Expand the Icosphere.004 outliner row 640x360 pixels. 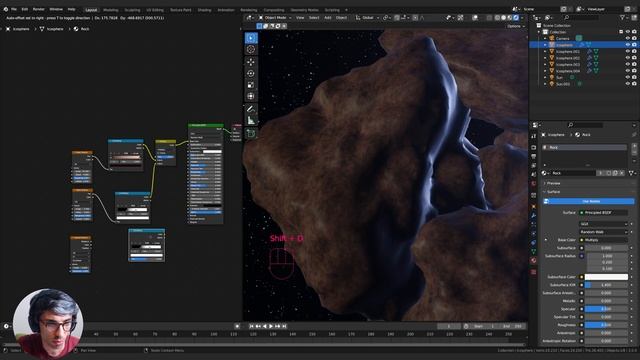click(x=545, y=71)
